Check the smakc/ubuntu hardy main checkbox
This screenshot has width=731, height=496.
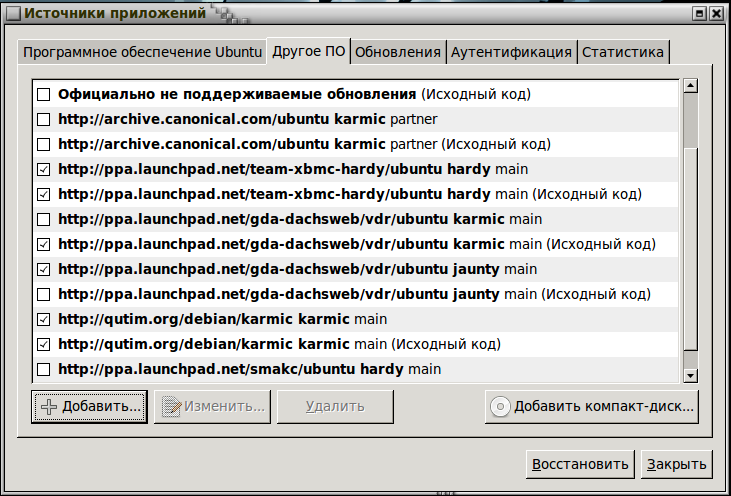[43, 369]
